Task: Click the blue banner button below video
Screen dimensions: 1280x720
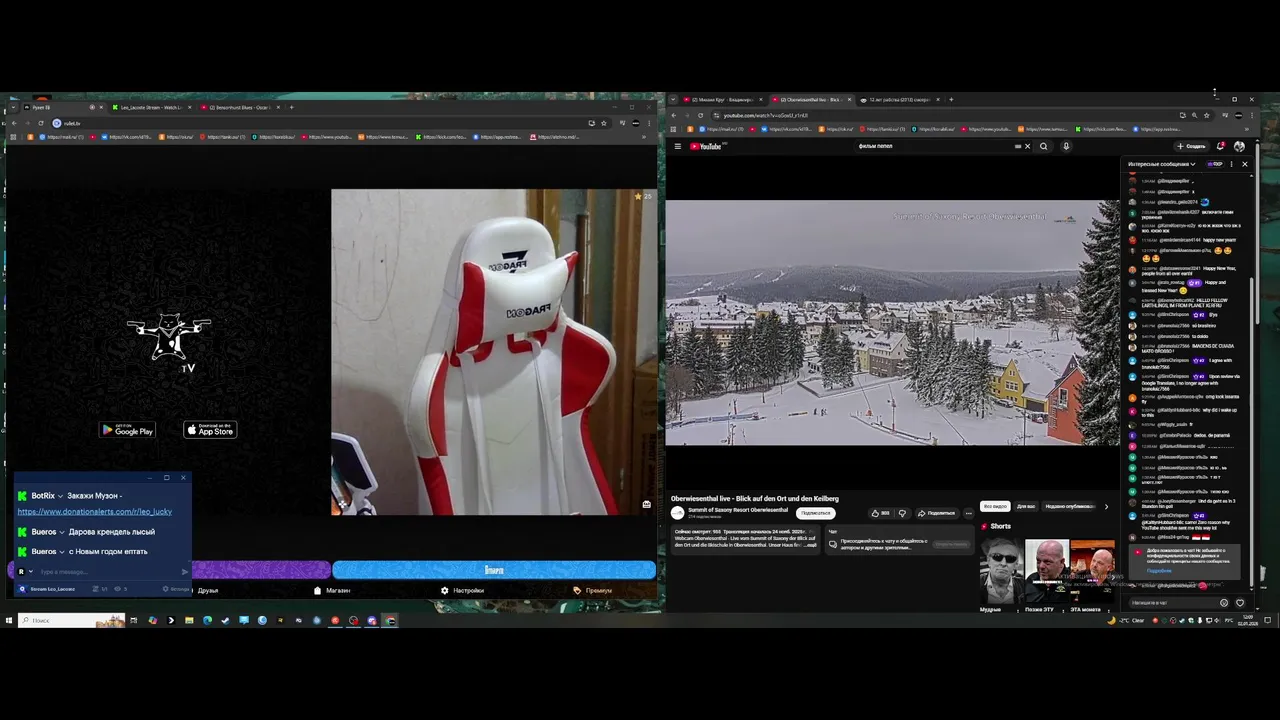Action: (494, 570)
